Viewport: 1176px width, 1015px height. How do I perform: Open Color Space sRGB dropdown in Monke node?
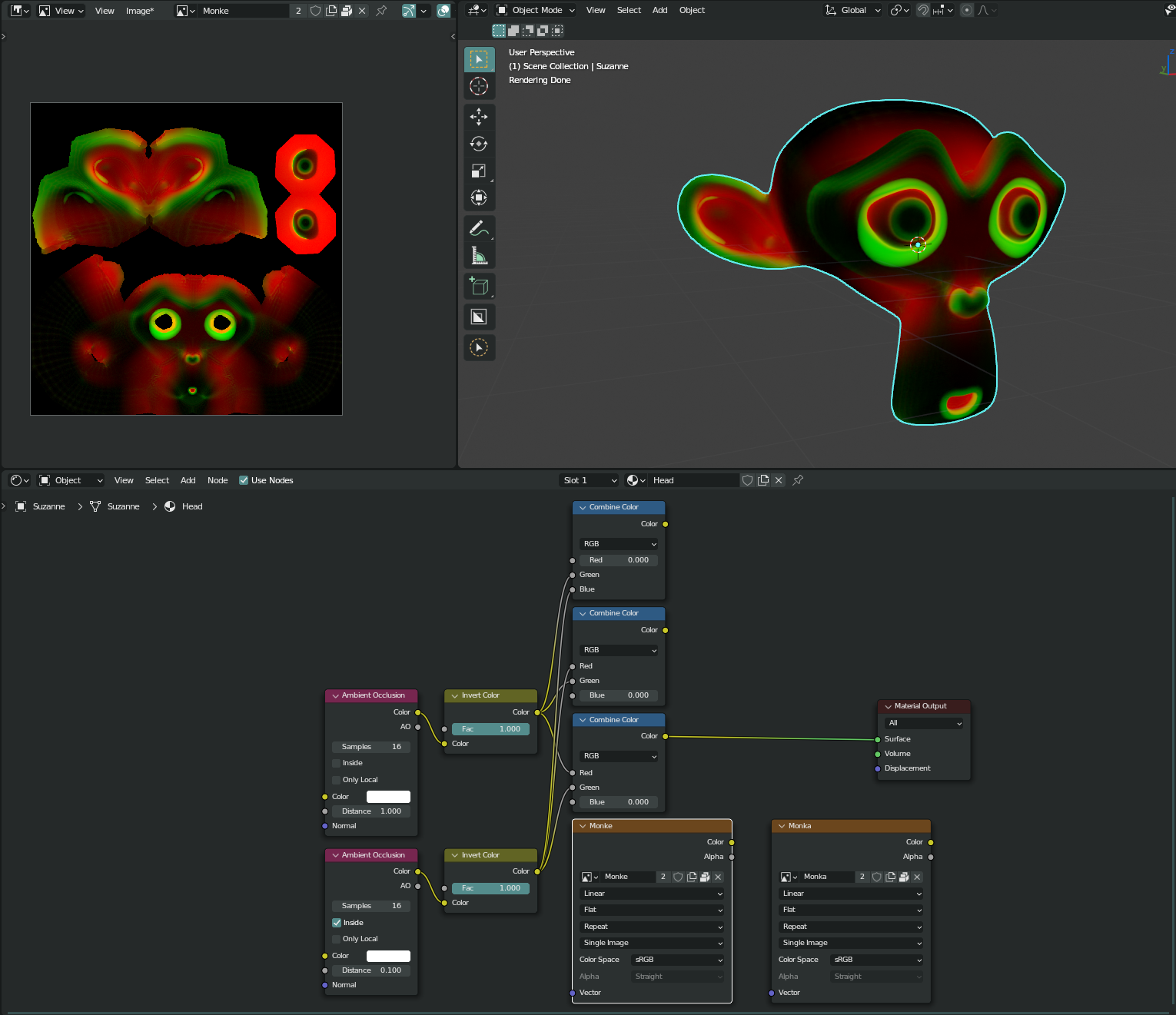(678, 960)
